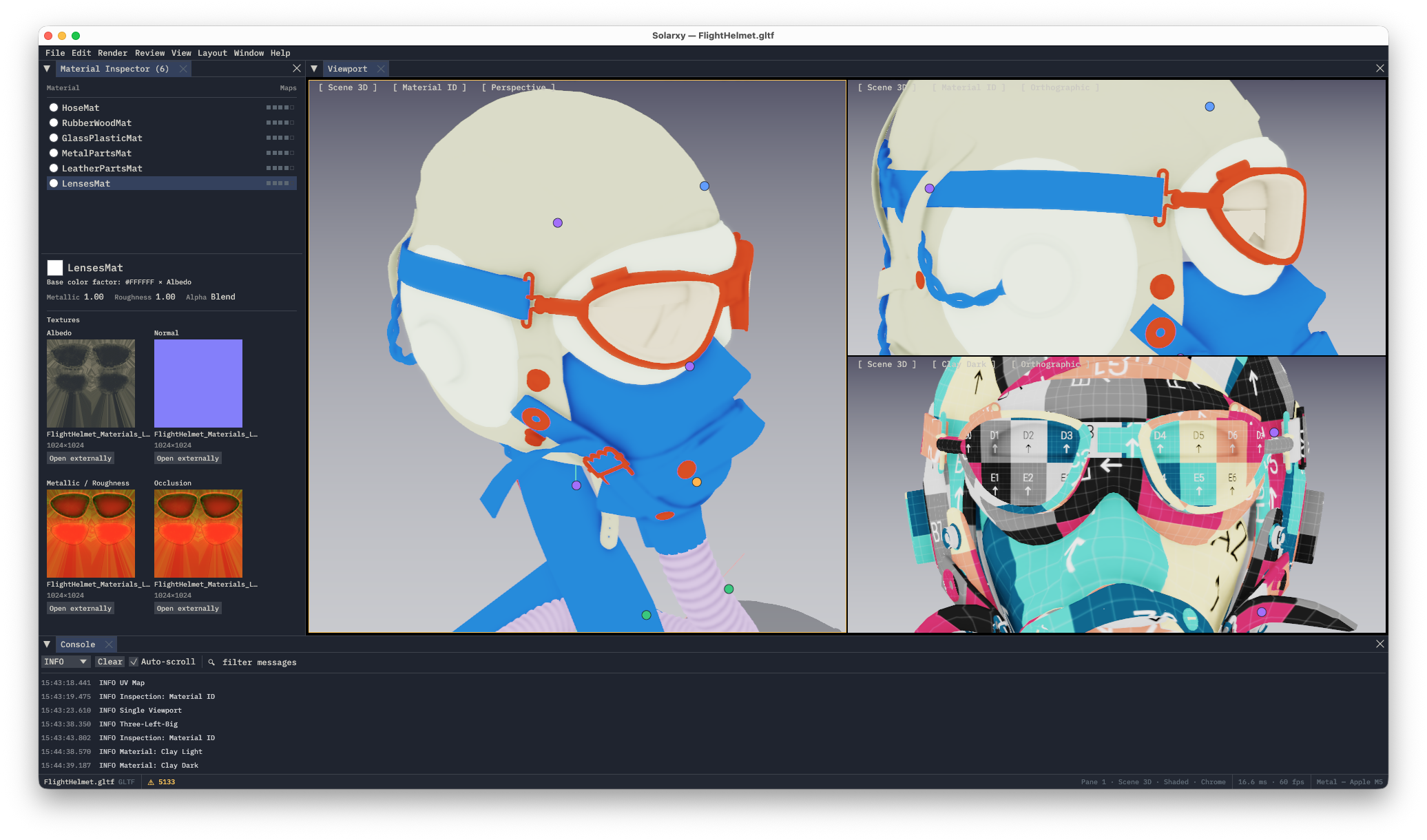
Task: Toggle the Auto-scroll checkbox
Action: point(134,662)
